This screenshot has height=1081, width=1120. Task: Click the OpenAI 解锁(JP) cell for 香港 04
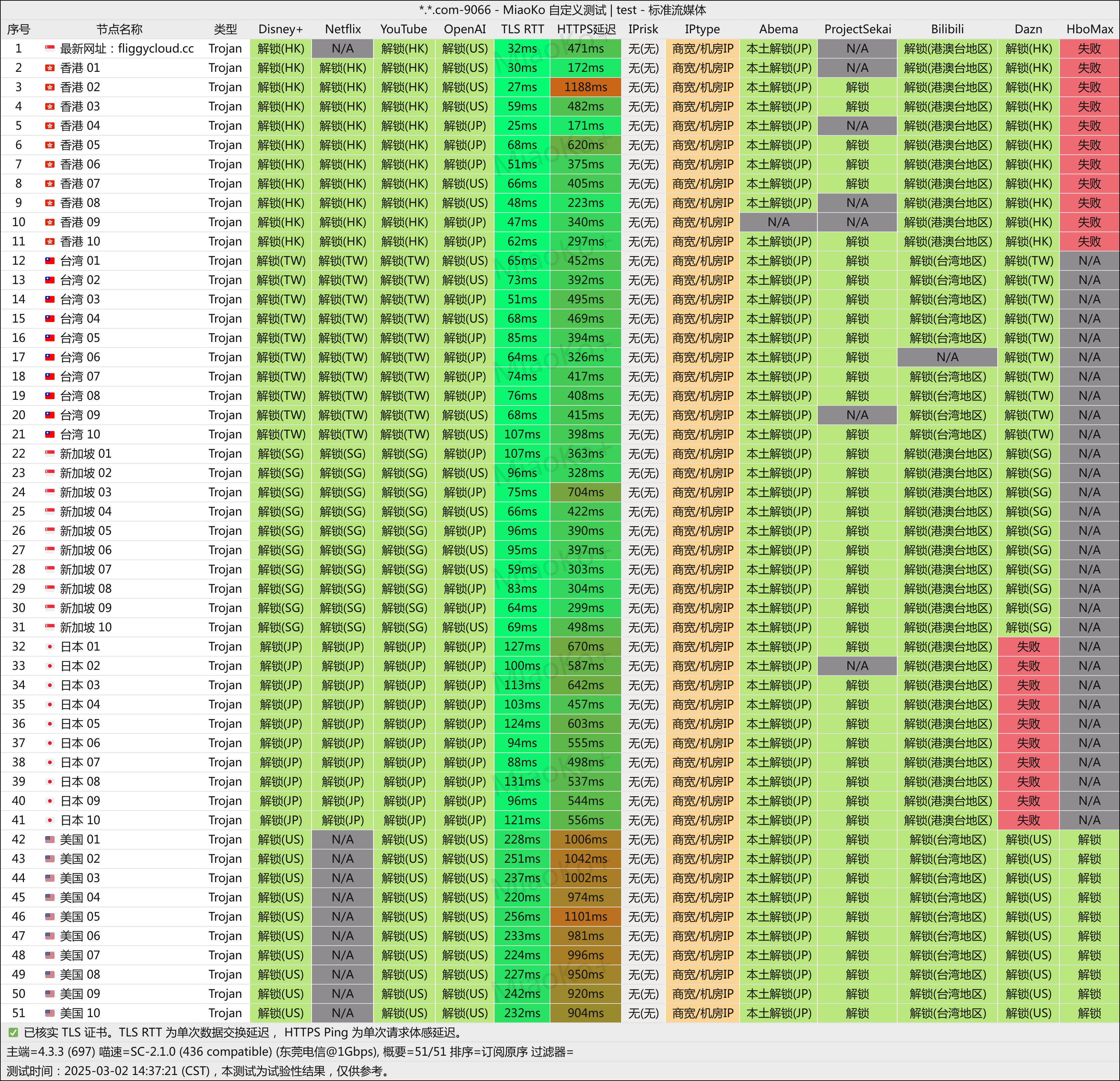(465, 126)
